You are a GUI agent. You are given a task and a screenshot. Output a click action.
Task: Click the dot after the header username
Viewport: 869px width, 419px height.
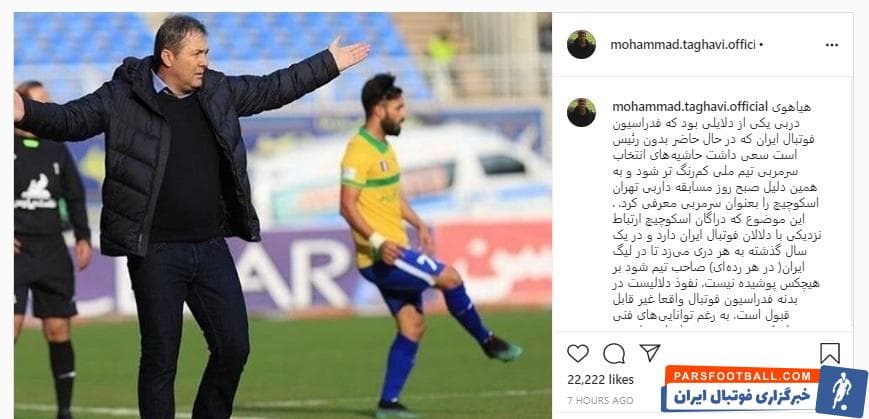761,45
